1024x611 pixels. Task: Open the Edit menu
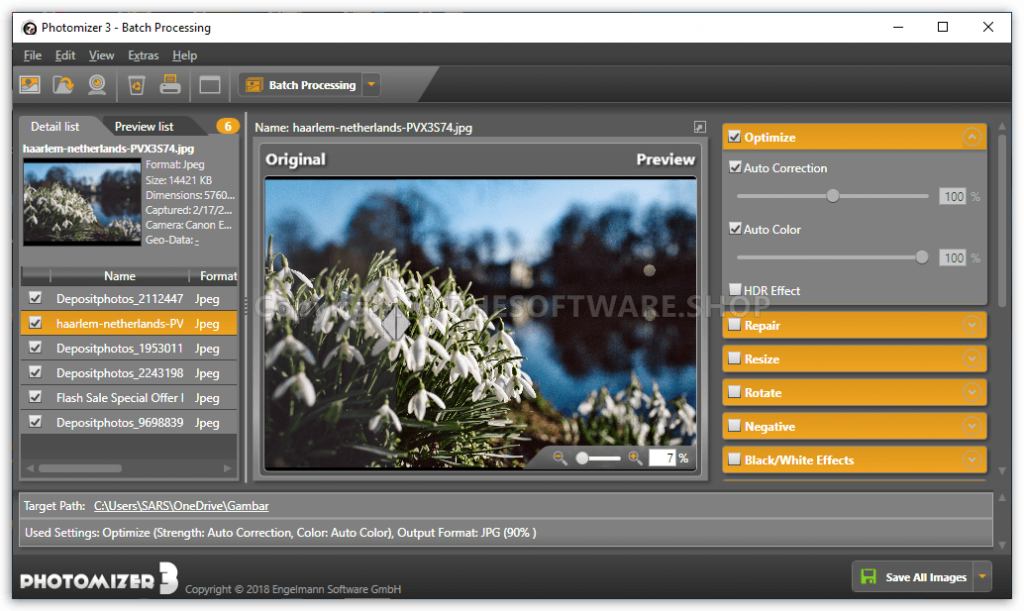click(x=65, y=55)
